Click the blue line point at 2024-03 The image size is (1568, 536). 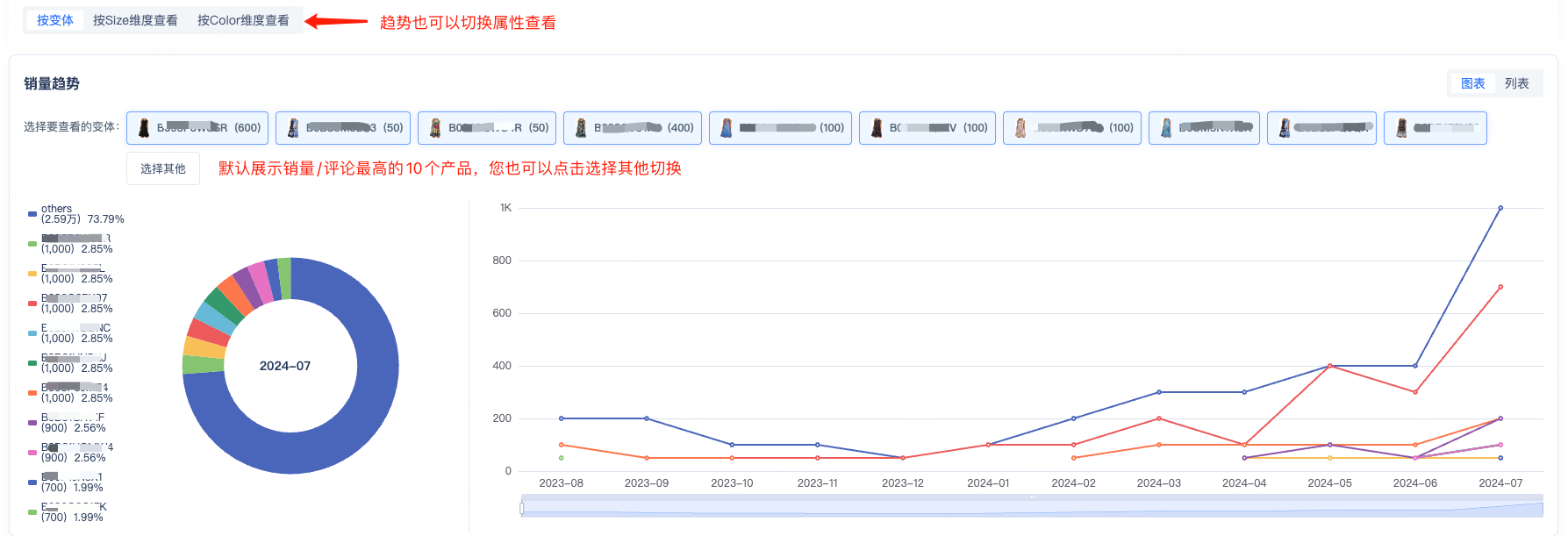pyautogui.click(x=1159, y=392)
